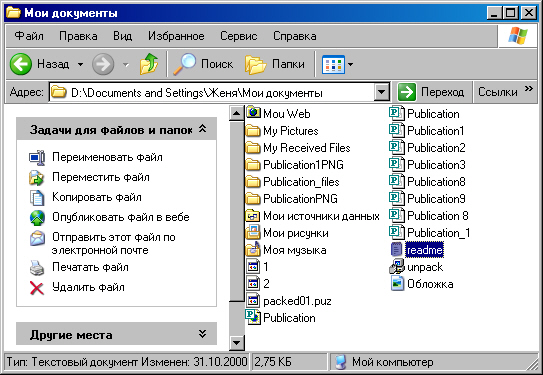Click the Обложка image file icon
543x375 pixels.
pyautogui.click(x=397, y=284)
